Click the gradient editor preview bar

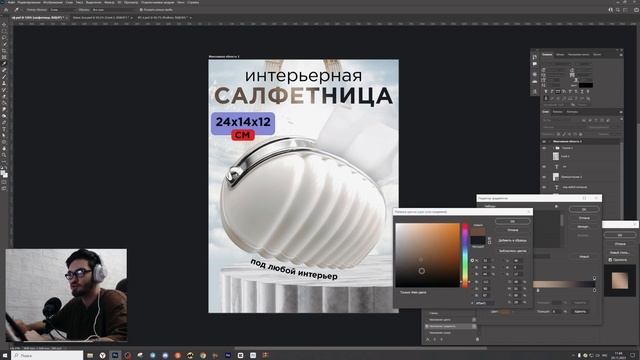tap(564, 284)
